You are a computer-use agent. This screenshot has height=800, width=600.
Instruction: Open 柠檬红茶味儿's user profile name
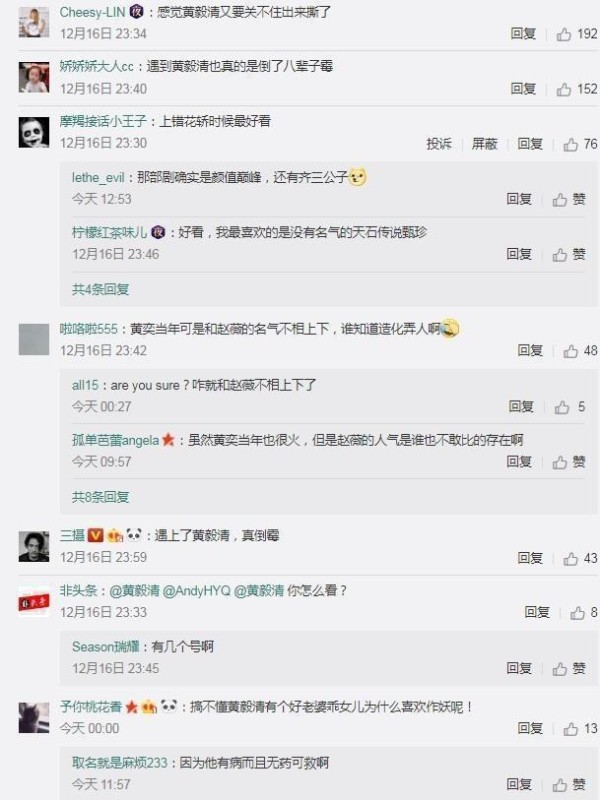click(x=109, y=232)
